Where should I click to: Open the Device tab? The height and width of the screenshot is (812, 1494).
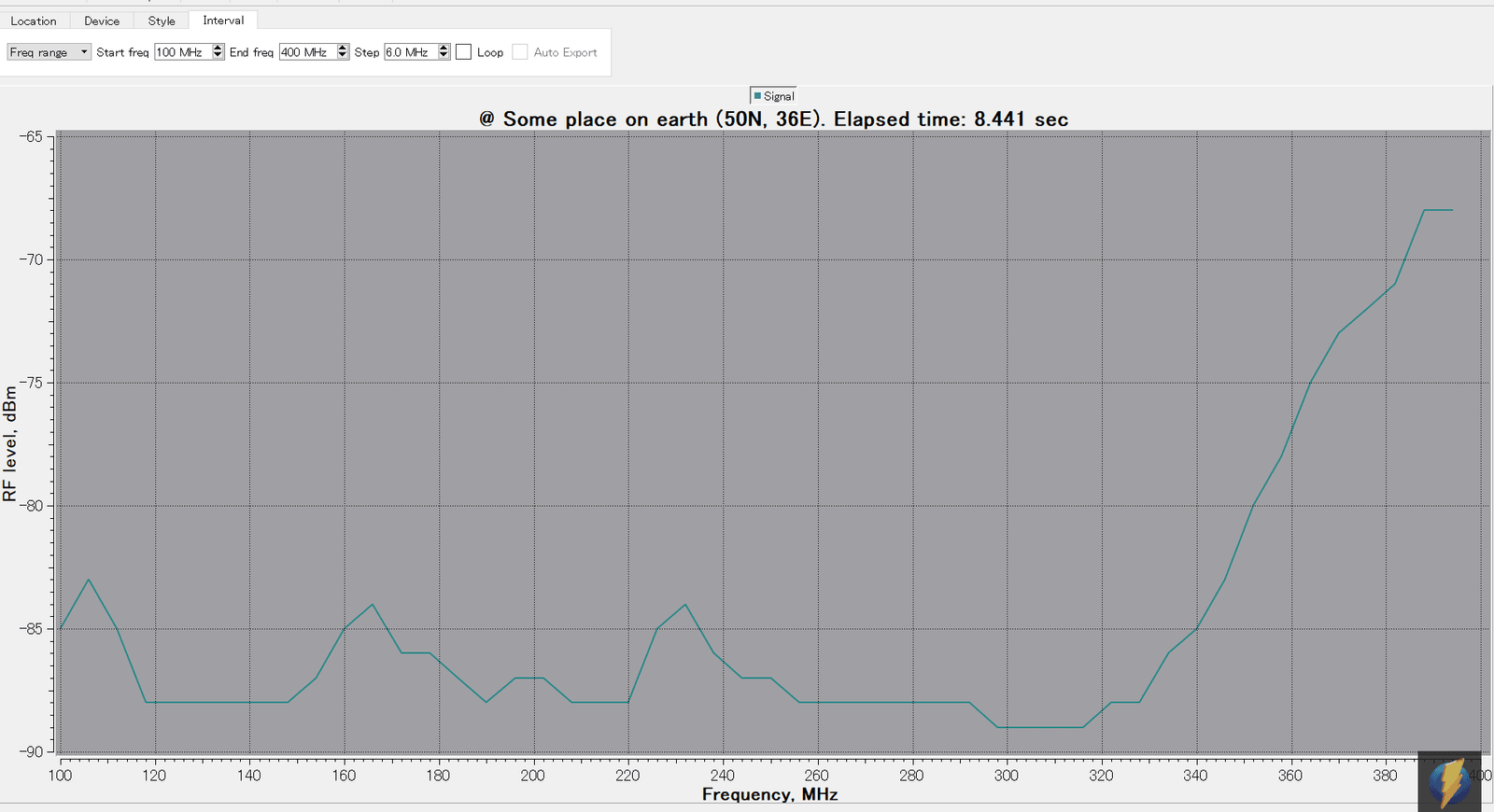[x=102, y=21]
